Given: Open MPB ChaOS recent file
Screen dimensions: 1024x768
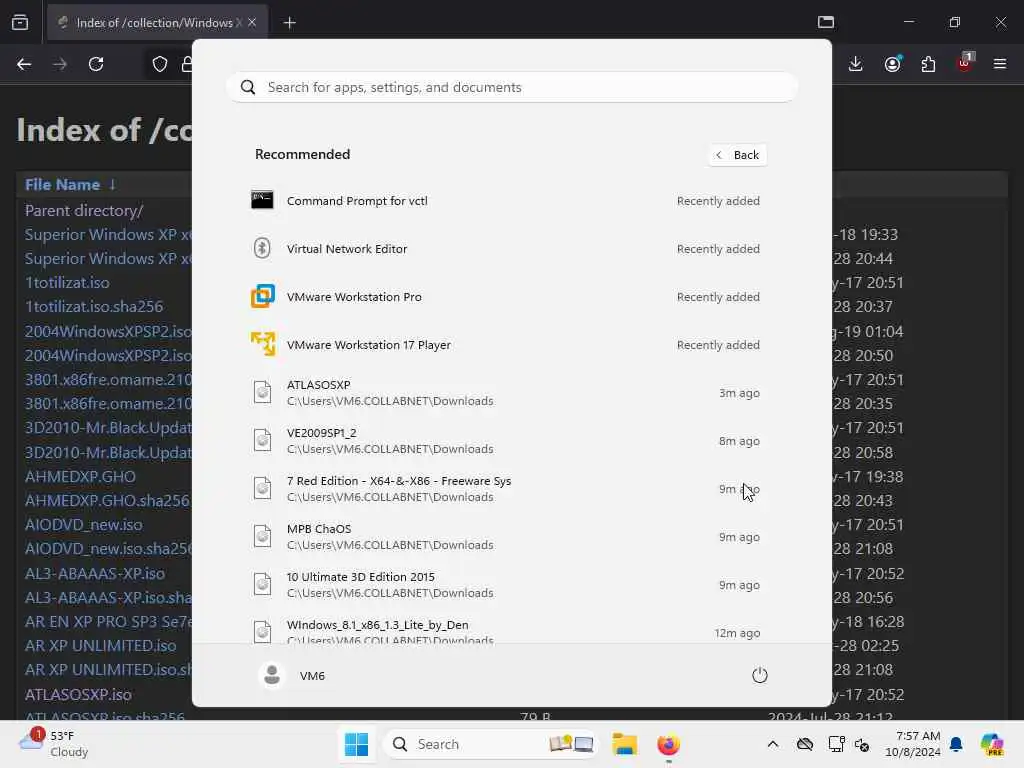Looking at the screenshot, I should pos(507,537).
